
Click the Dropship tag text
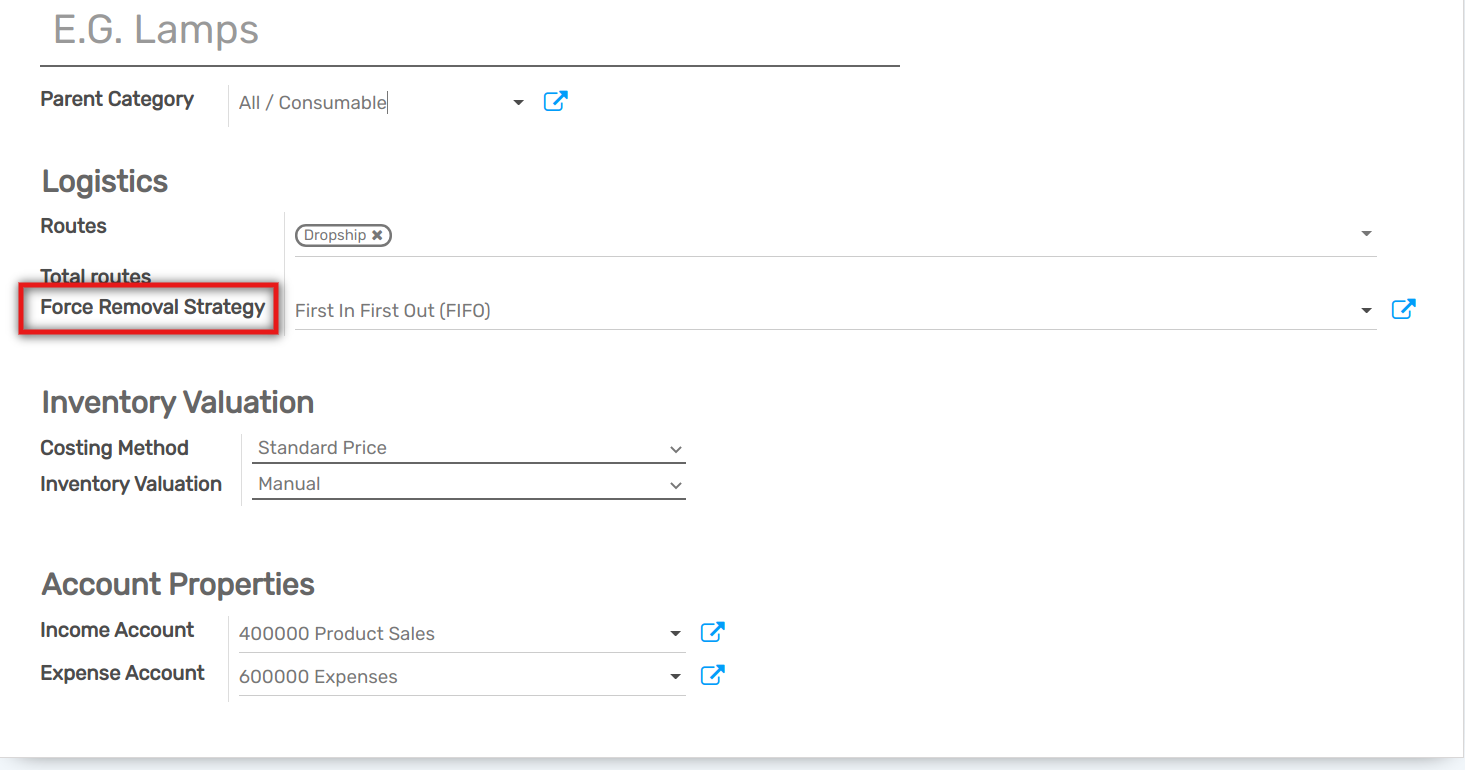click(x=335, y=235)
